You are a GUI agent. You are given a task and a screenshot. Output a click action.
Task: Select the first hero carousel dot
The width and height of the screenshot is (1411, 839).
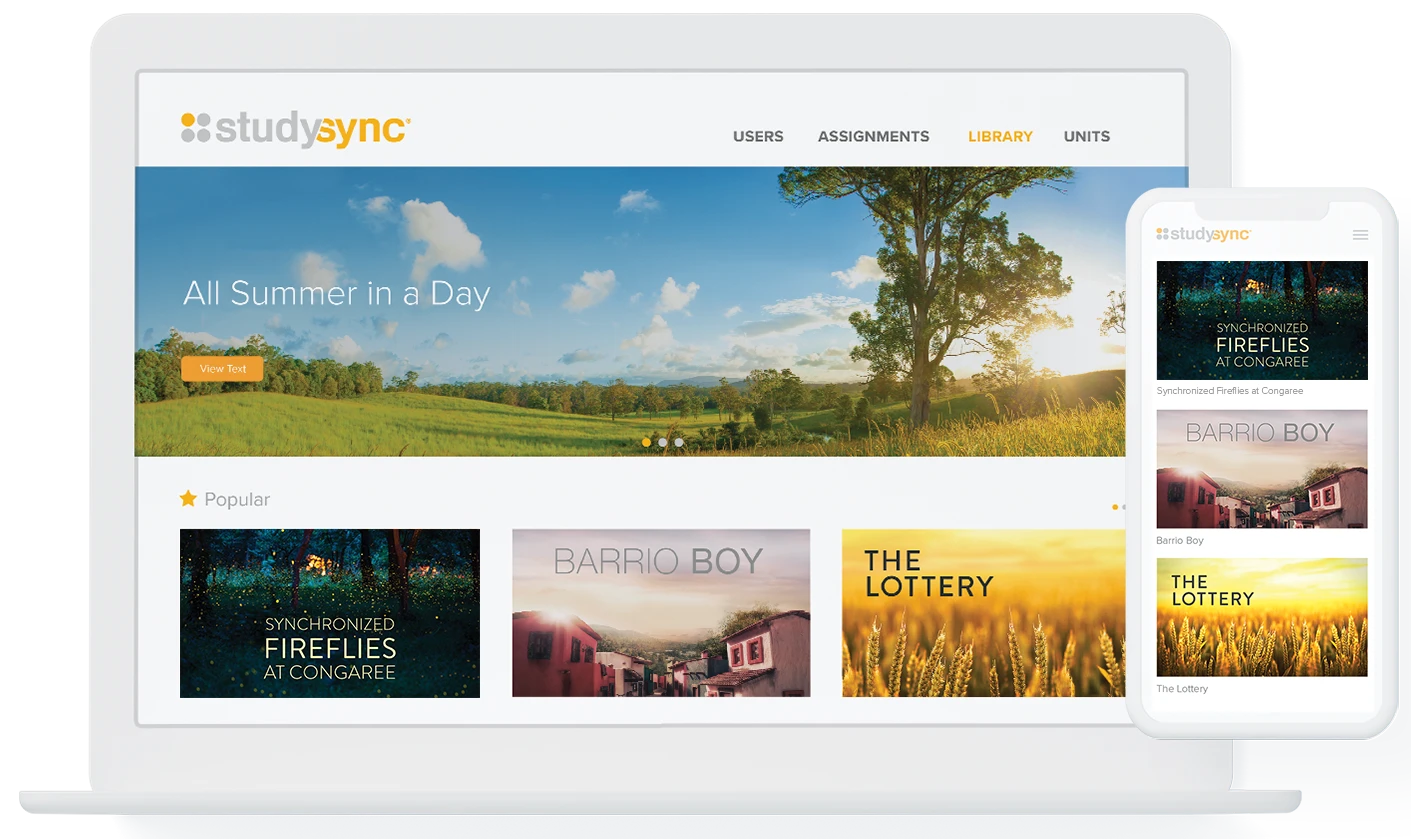point(646,442)
